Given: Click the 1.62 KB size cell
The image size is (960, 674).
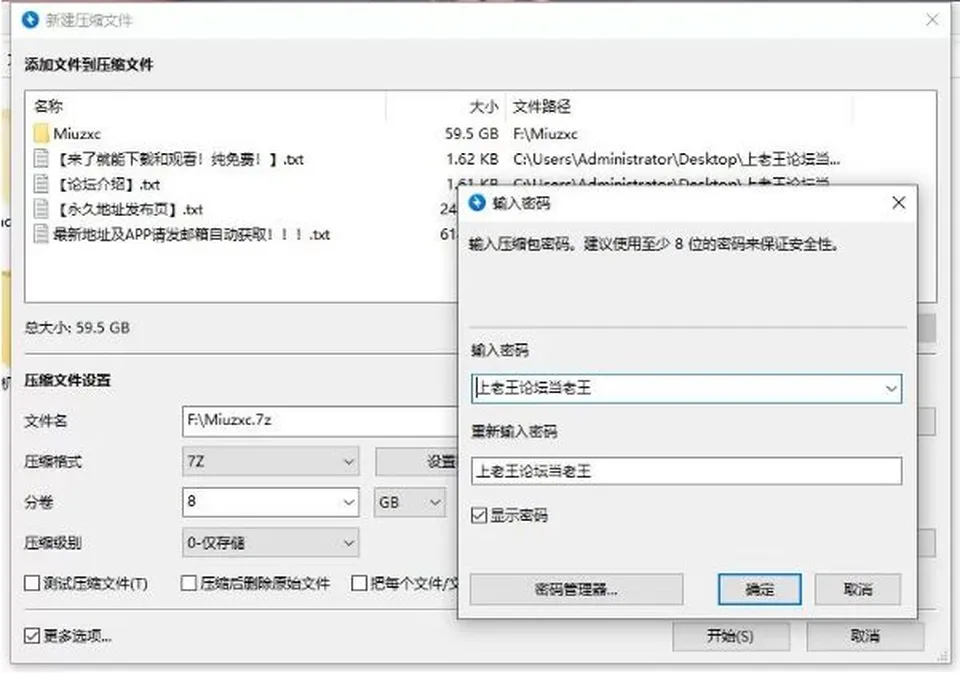Looking at the screenshot, I should (472, 159).
